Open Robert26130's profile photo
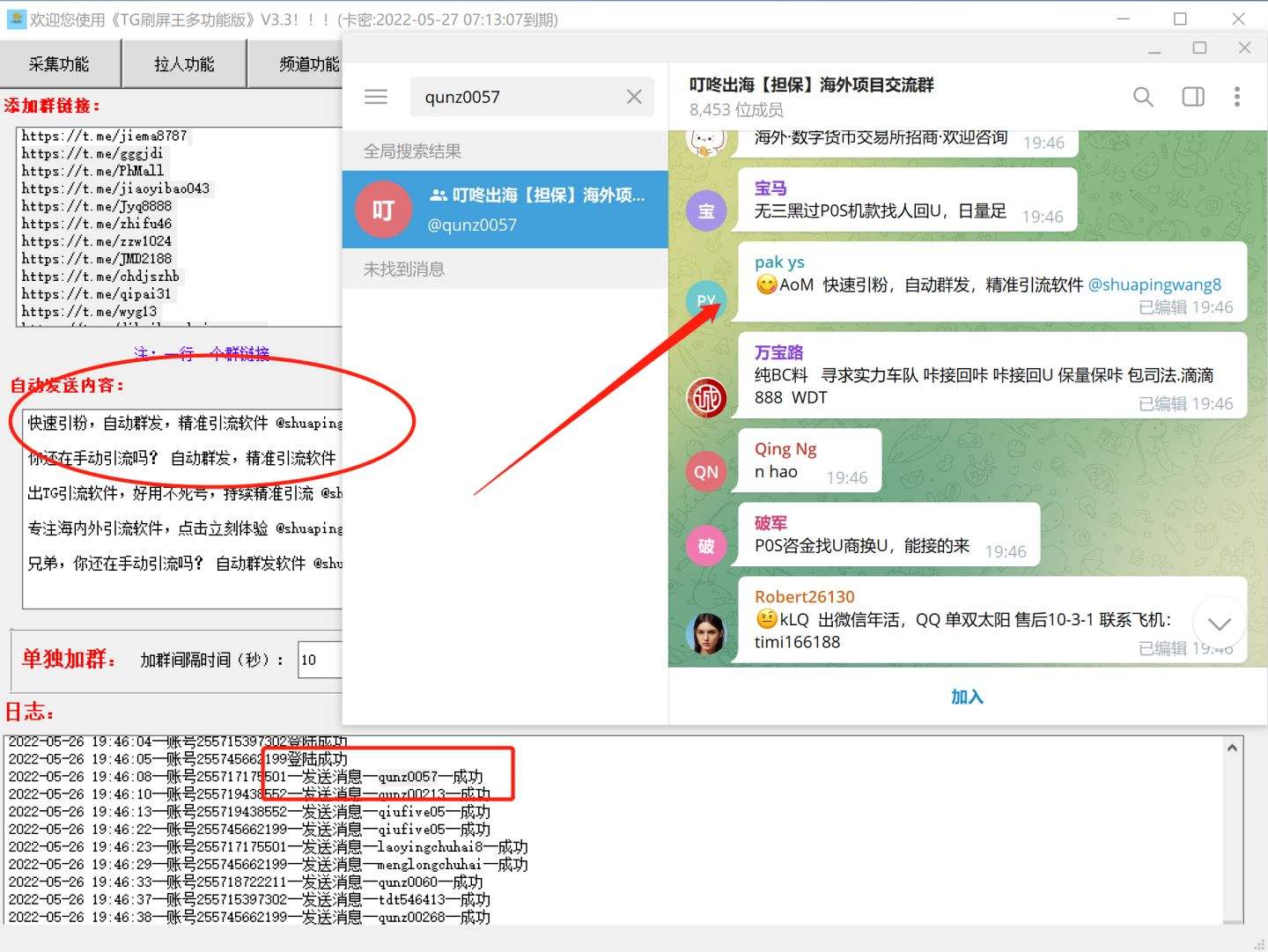 coord(706,634)
